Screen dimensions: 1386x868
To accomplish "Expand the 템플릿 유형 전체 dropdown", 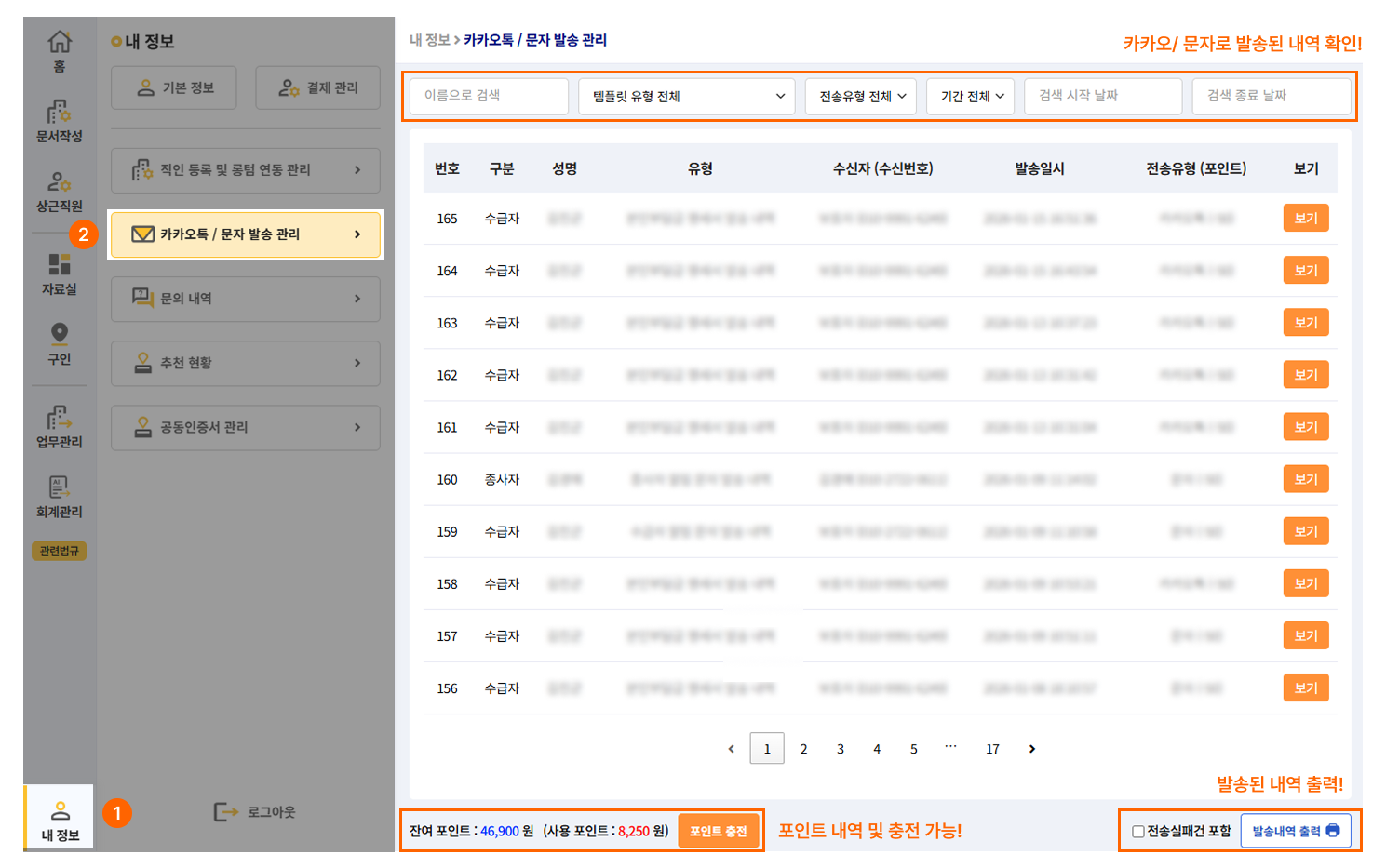I will click(x=687, y=96).
